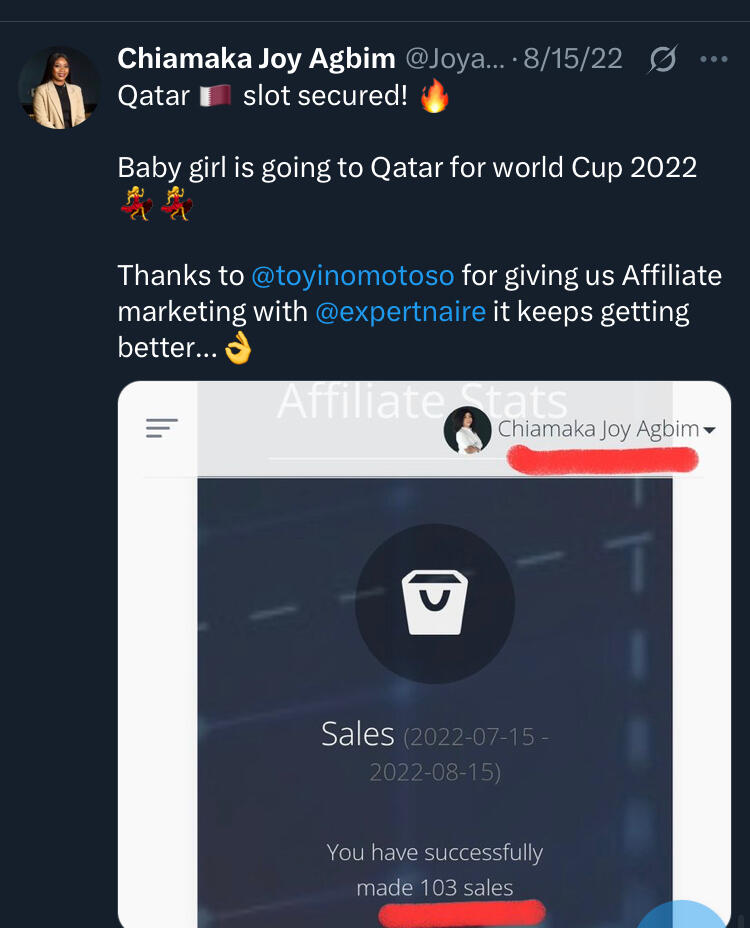750x928 pixels.
Task: Click the Affiliate Stats heading
Action: pos(422,402)
